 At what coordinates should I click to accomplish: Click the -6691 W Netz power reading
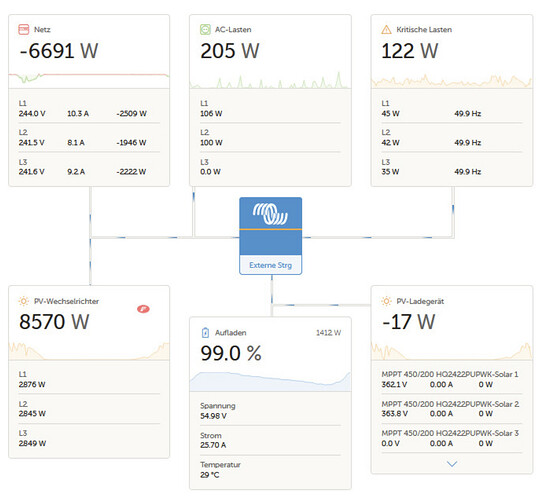(x=59, y=51)
